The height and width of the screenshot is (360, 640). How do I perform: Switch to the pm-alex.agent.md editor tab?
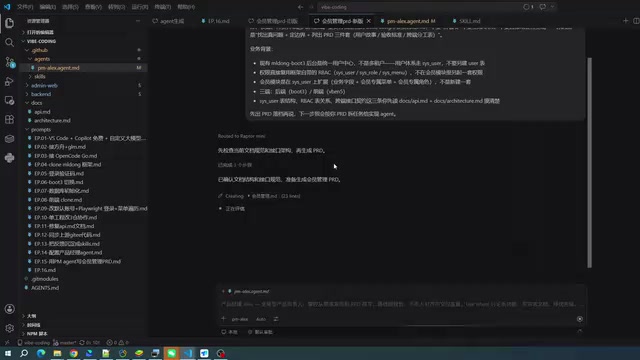click(x=408, y=21)
